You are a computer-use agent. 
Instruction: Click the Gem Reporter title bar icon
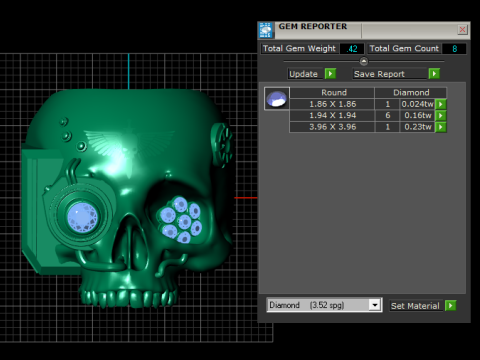point(266,30)
